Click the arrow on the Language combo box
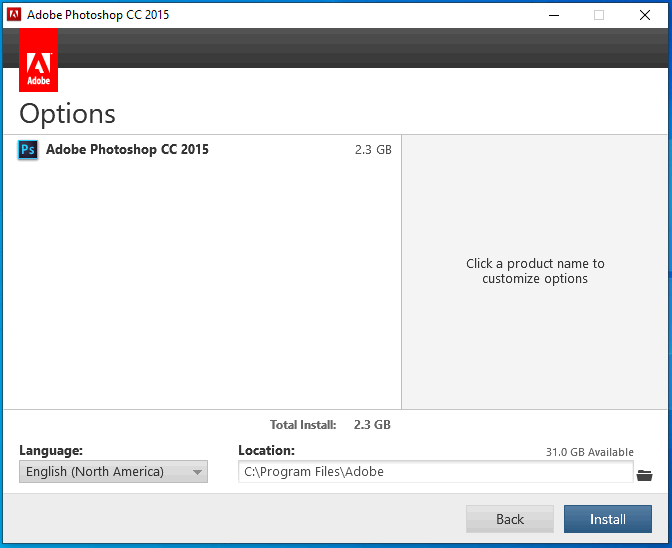The image size is (672, 548). pos(197,472)
